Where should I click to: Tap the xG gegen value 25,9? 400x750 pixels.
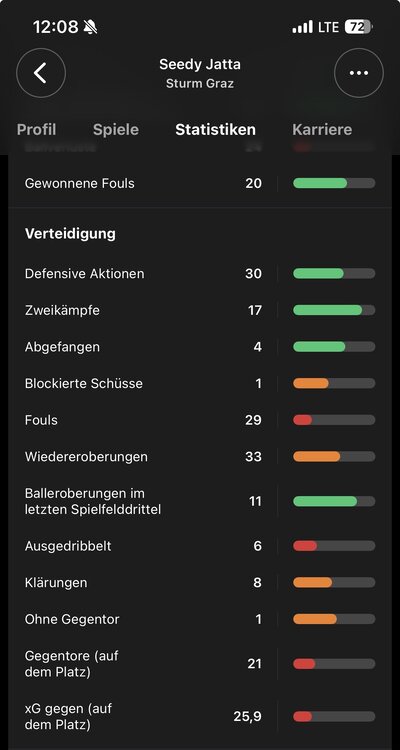tap(248, 717)
